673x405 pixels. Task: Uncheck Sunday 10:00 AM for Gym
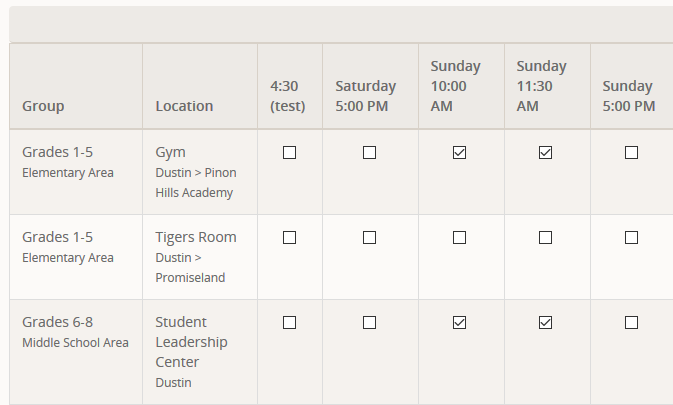(x=460, y=153)
